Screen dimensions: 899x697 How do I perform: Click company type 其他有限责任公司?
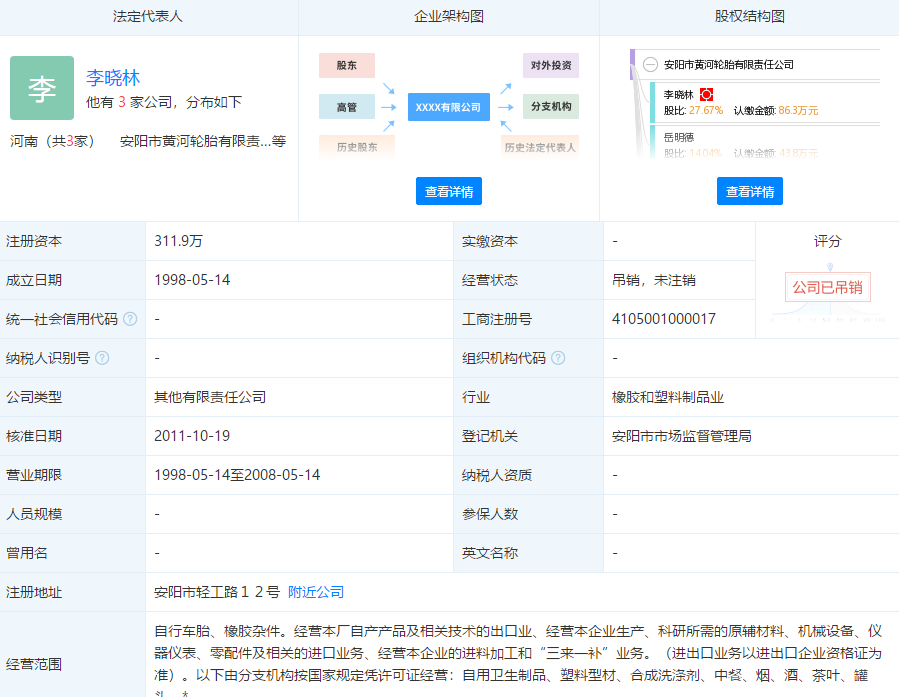(210, 397)
